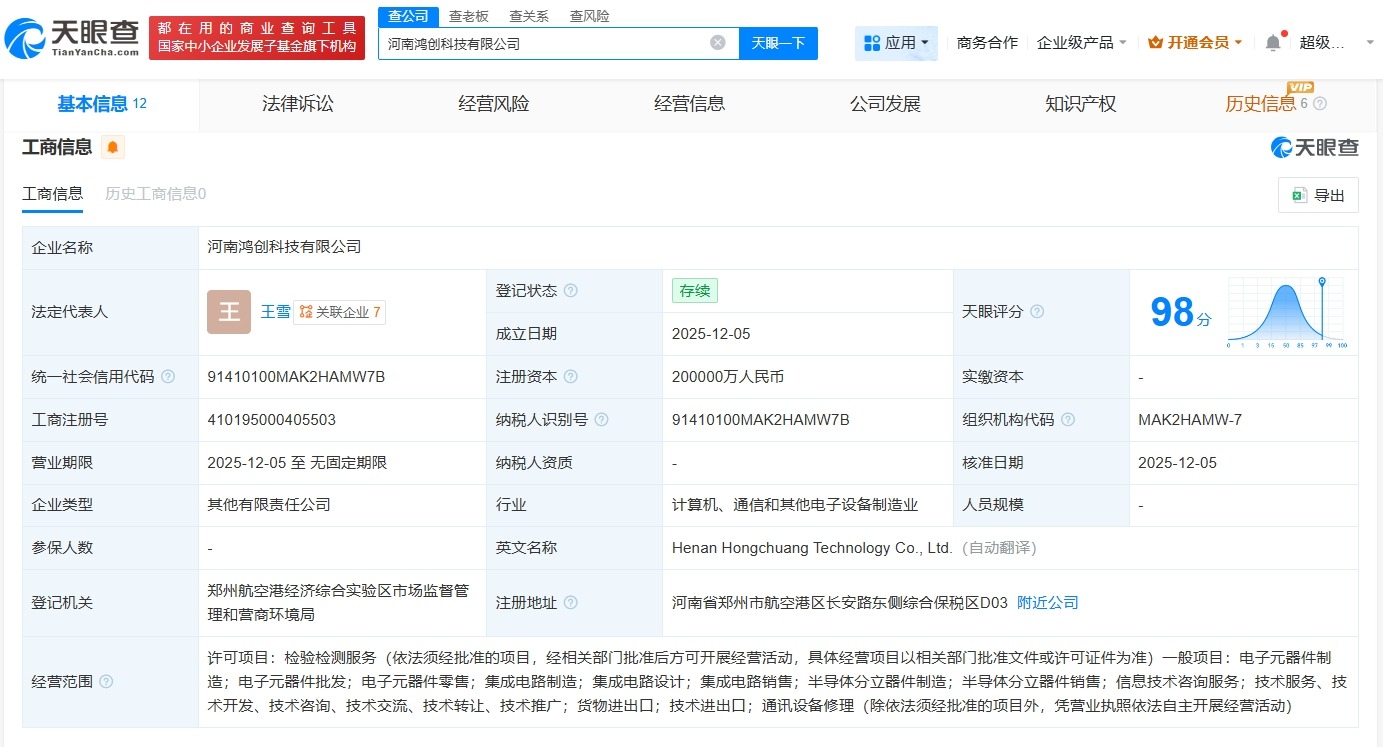This screenshot has height=747, width=1383.
Task: Select the 查老板 search tab
Action: point(466,16)
